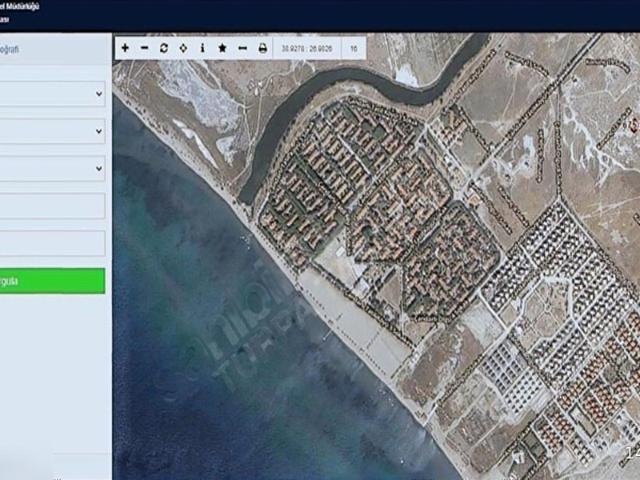Click the first empty text input field
The height and width of the screenshot is (480, 640).
[52, 206]
